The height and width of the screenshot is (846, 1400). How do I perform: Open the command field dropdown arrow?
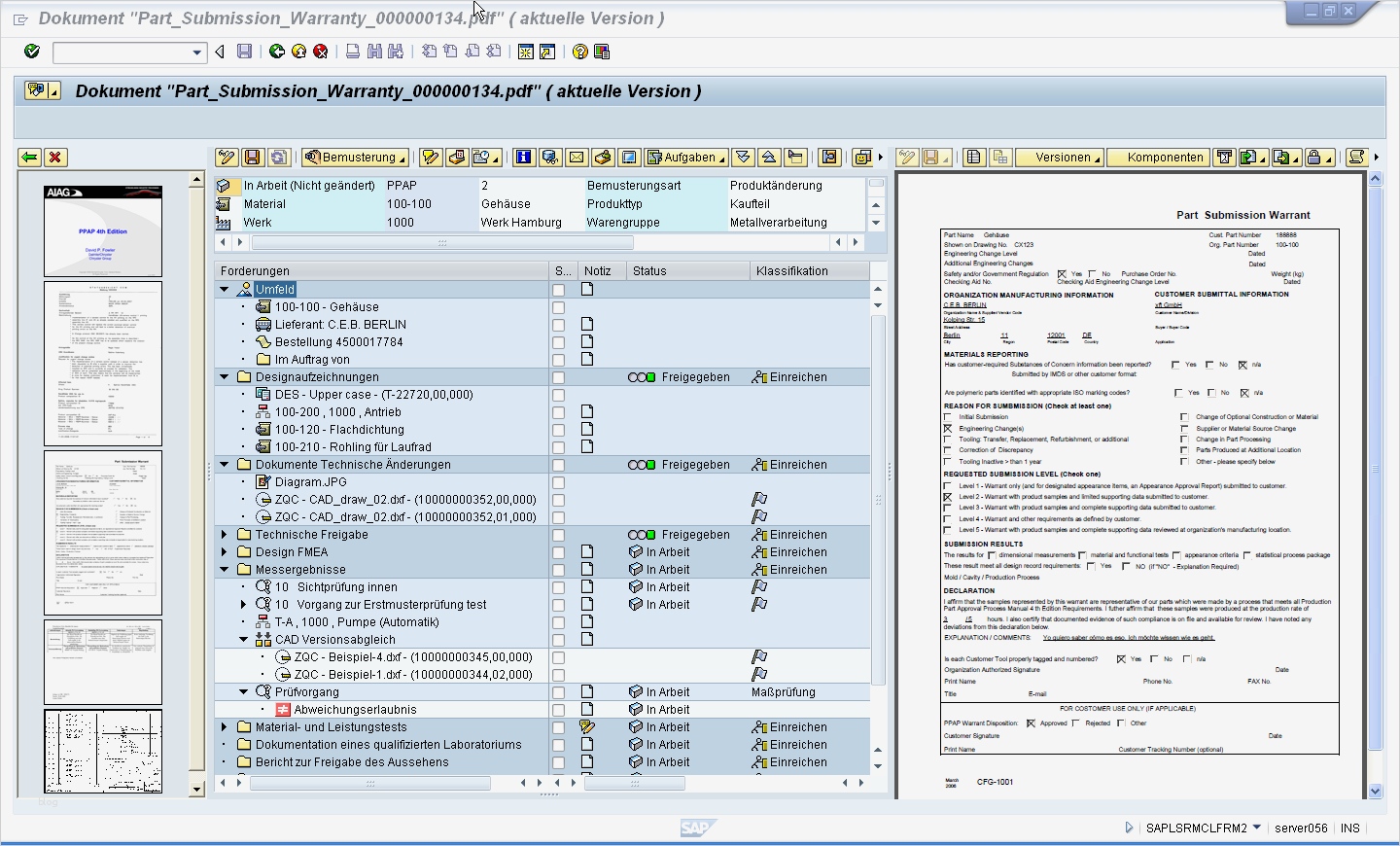tap(196, 53)
